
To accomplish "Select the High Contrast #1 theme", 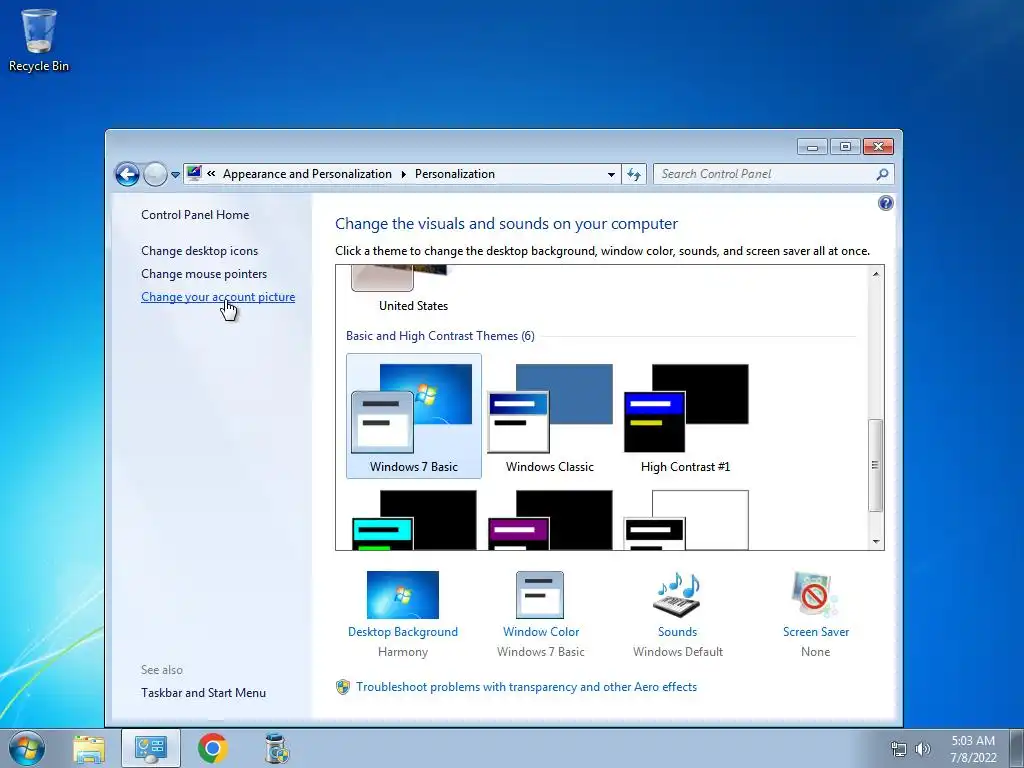I will (x=686, y=416).
